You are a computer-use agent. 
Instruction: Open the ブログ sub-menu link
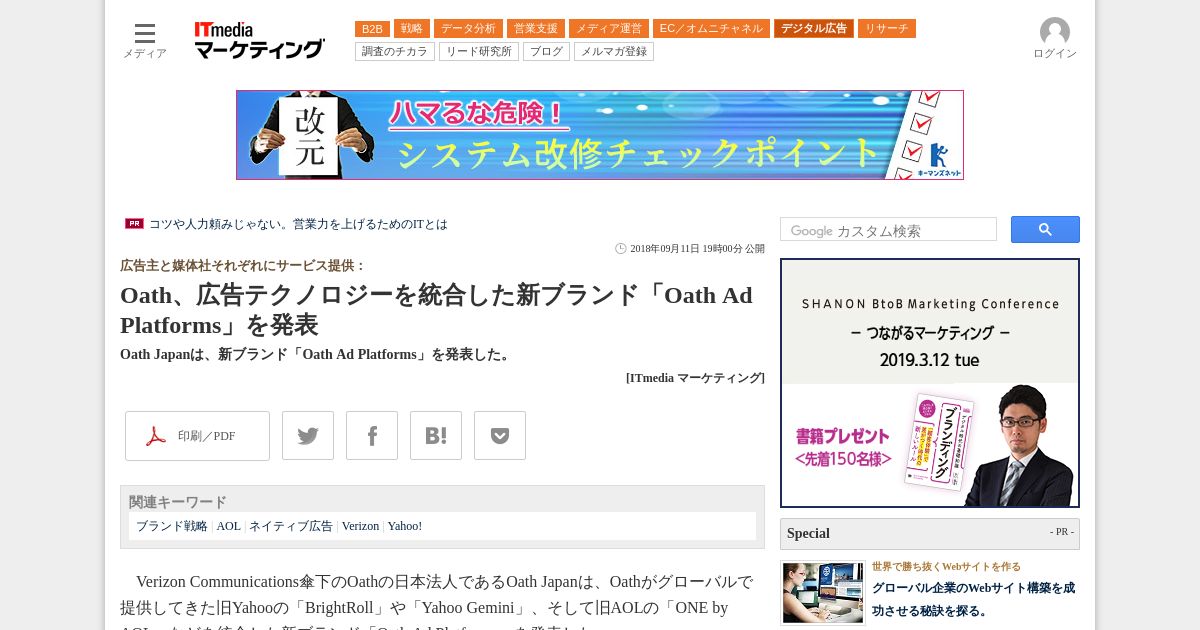[x=546, y=51]
